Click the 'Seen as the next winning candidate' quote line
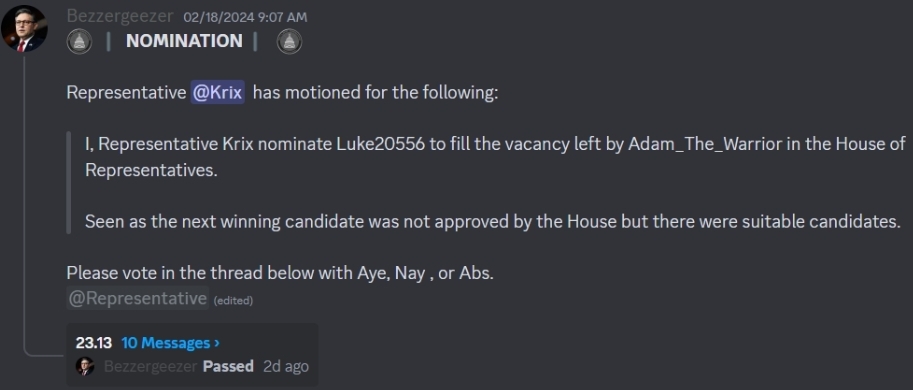The image size is (913, 390). pyautogui.click(x=493, y=221)
